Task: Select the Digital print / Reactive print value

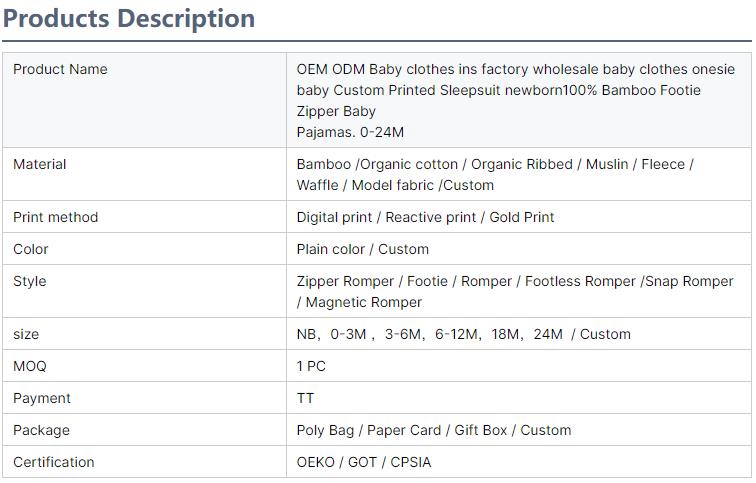Action: coord(425,217)
